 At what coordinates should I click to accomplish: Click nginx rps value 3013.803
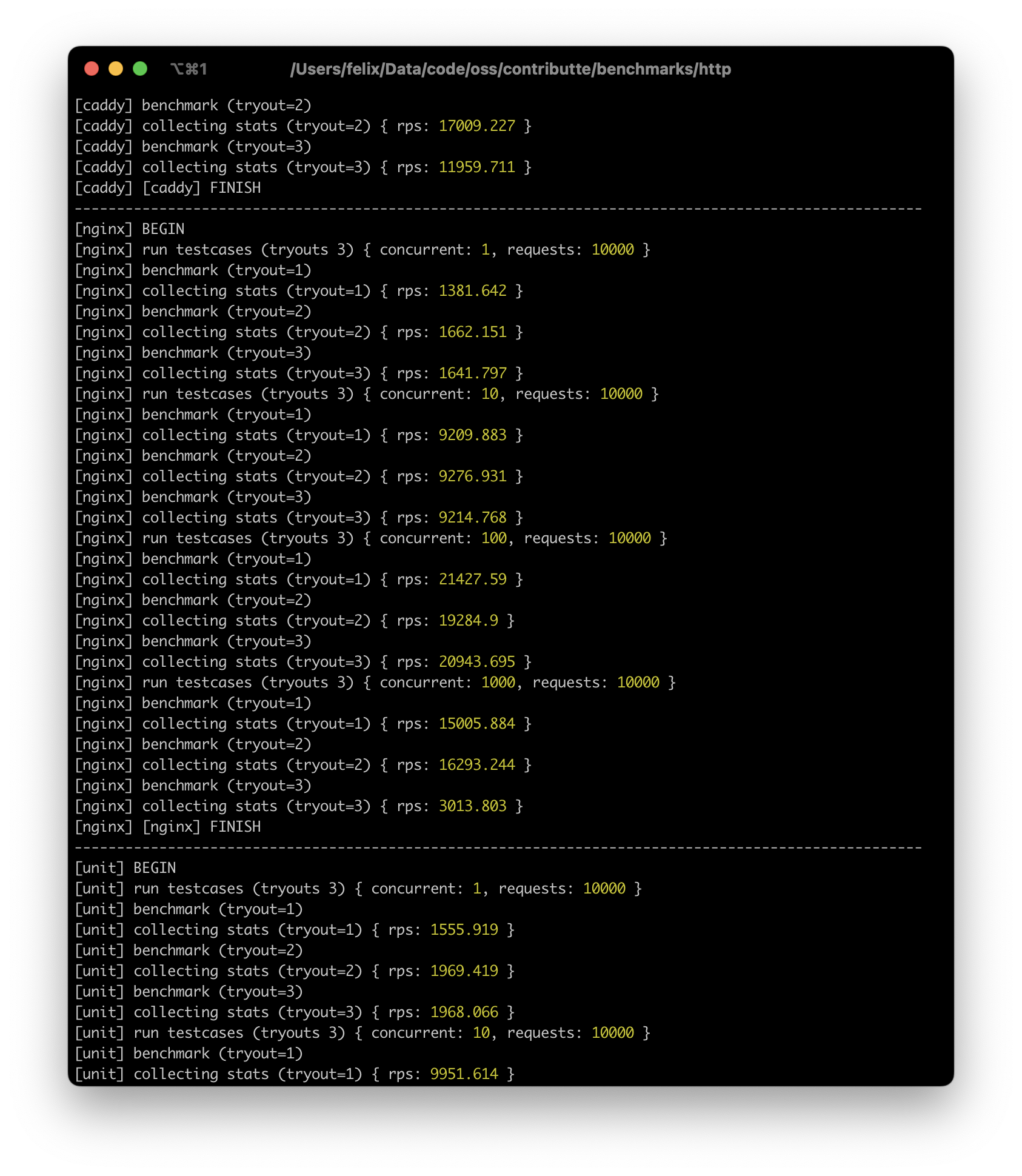click(472, 806)
